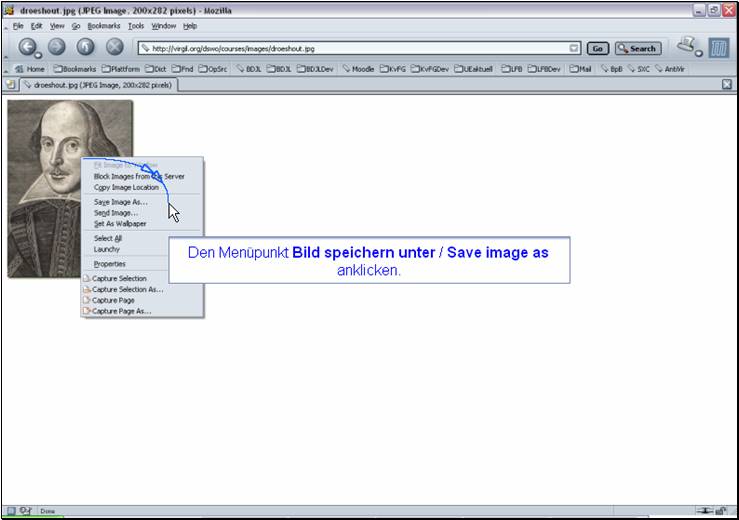This screenshot has height=520, width=739.
Task: Click the Home bookmark icon
Action: pyautogui.click(x=31, y=69)
